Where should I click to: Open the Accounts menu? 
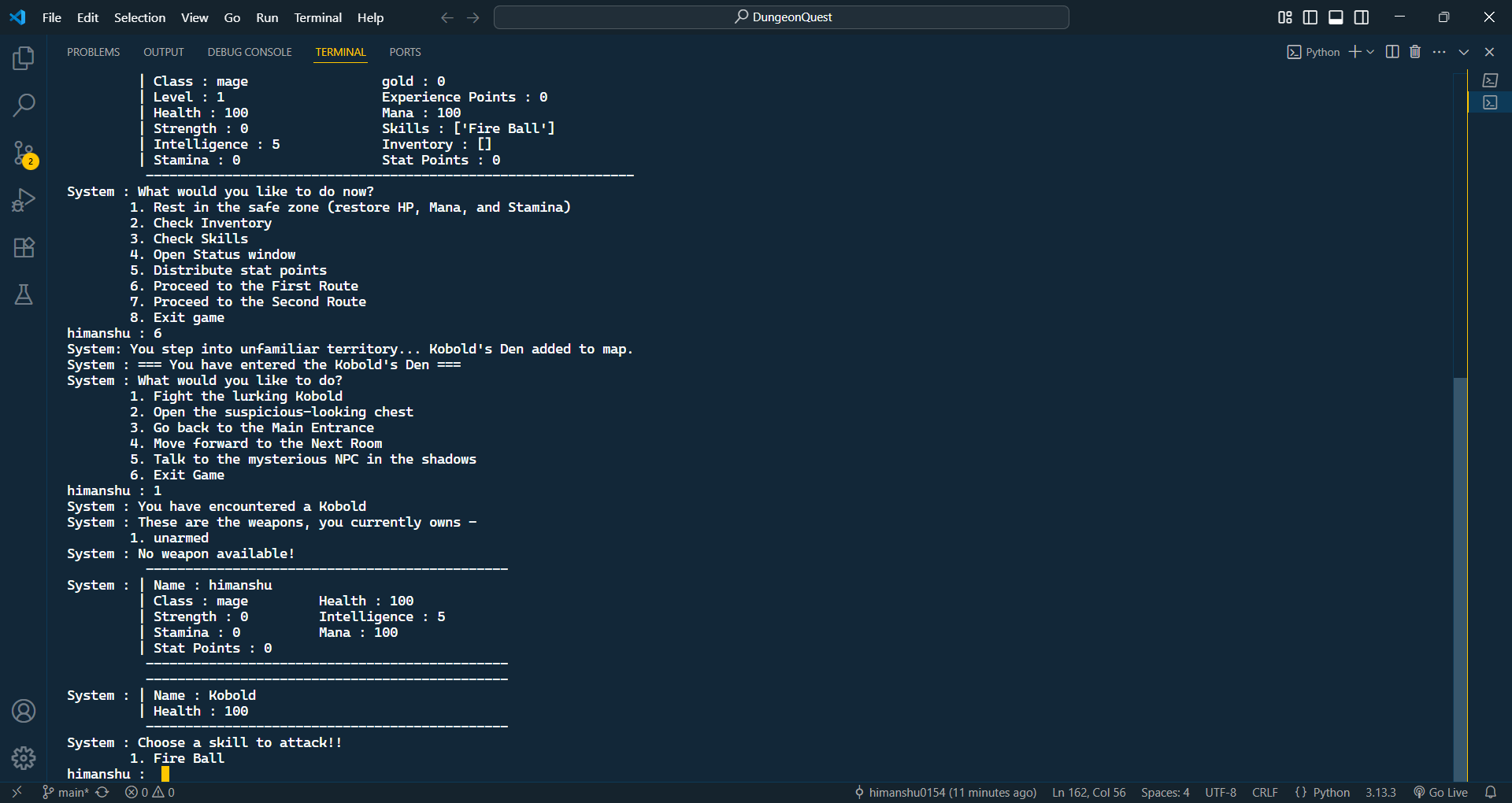24,711
